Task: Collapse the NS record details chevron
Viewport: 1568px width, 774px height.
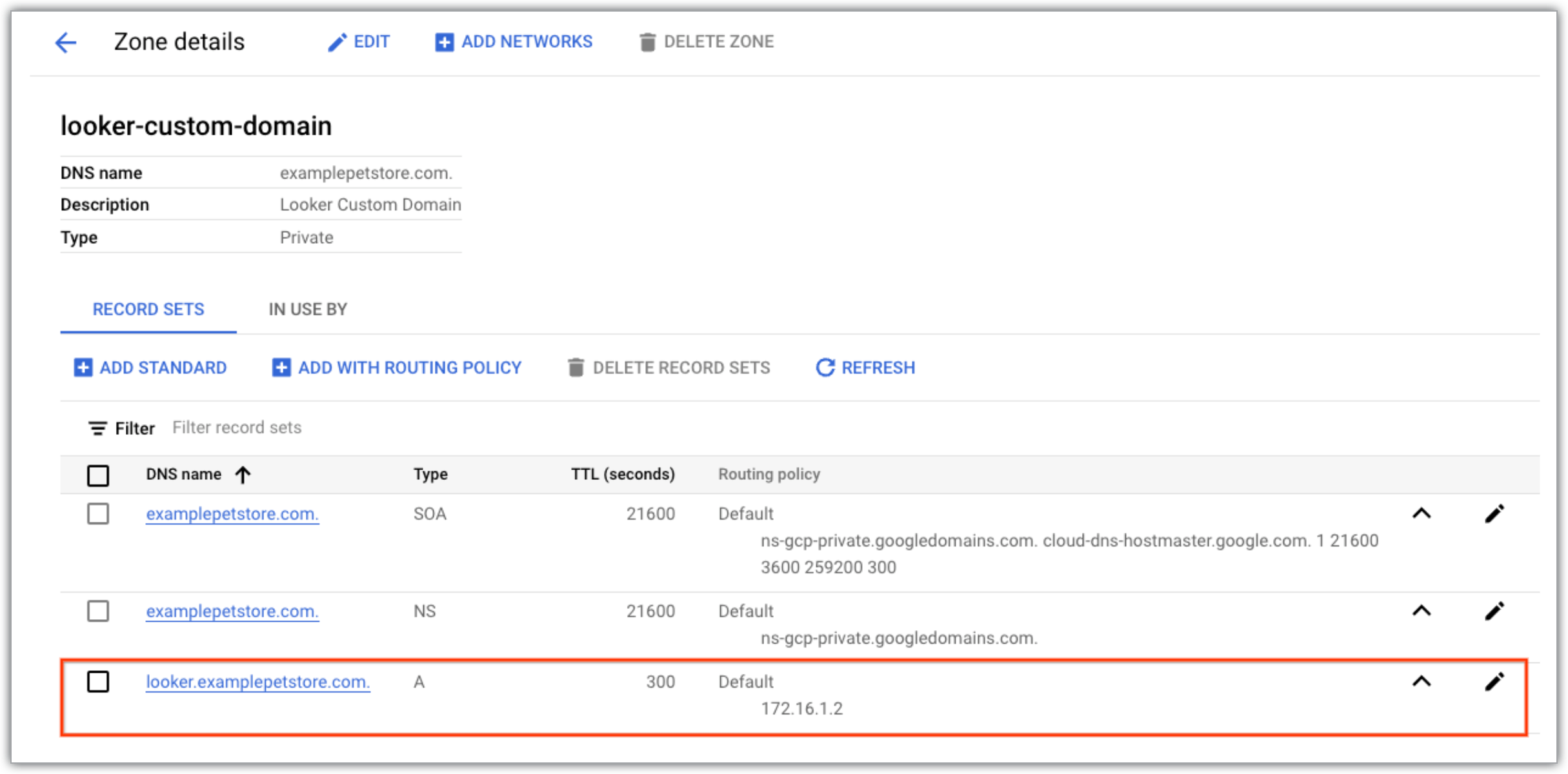Action: tap(1422, 611)
